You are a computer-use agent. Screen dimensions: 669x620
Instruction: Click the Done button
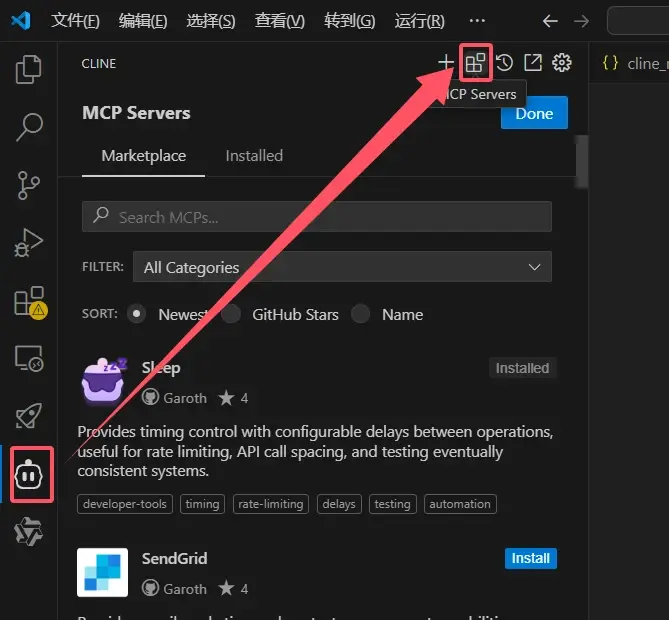point(534,113)
